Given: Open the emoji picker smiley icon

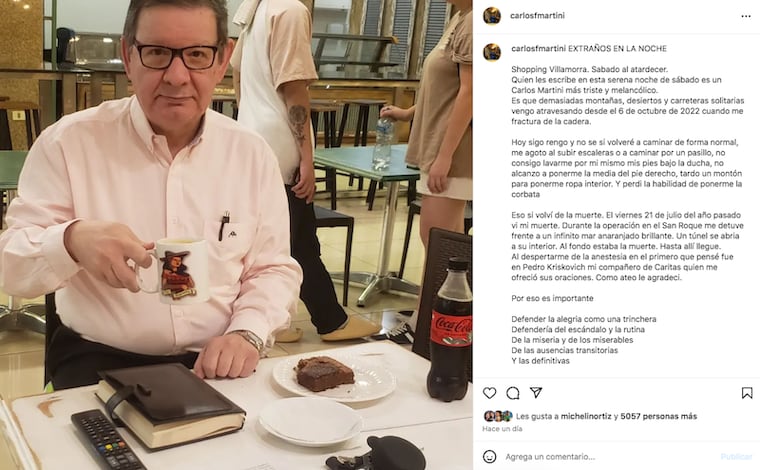Looking at the screenshot, I should tap(490, 456).
